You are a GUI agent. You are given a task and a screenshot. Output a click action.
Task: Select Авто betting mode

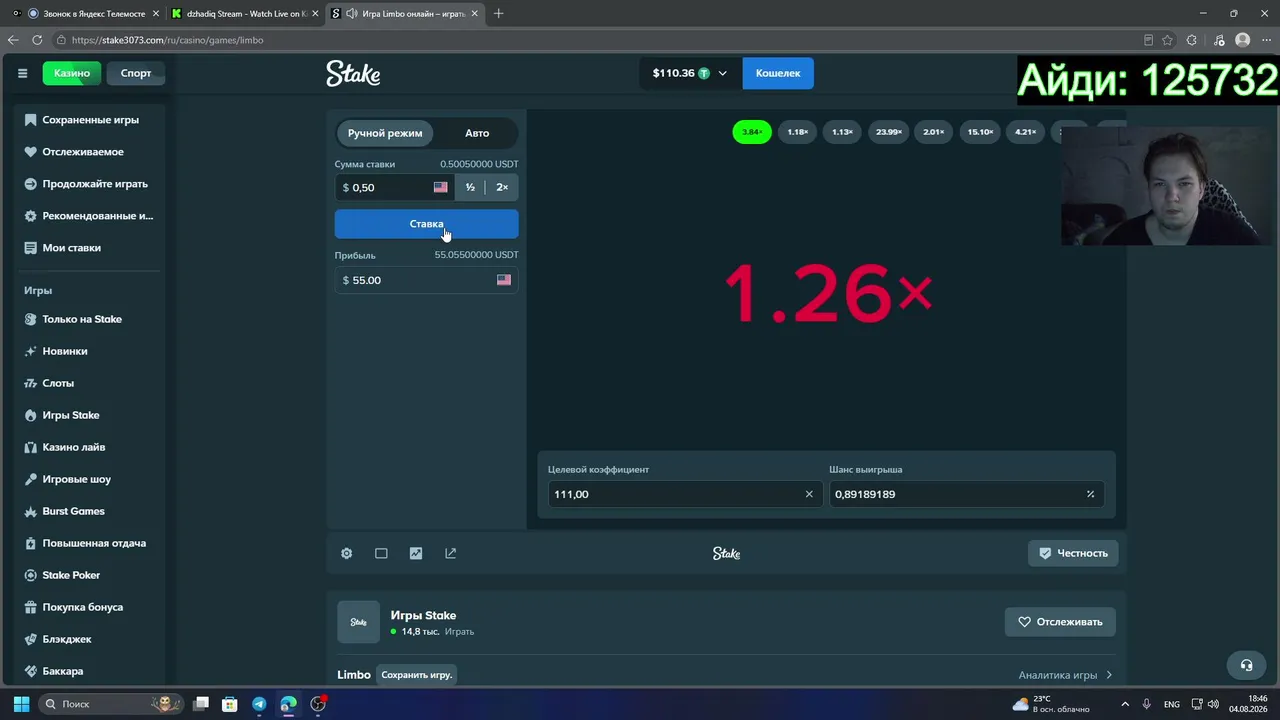click(477, 133)
